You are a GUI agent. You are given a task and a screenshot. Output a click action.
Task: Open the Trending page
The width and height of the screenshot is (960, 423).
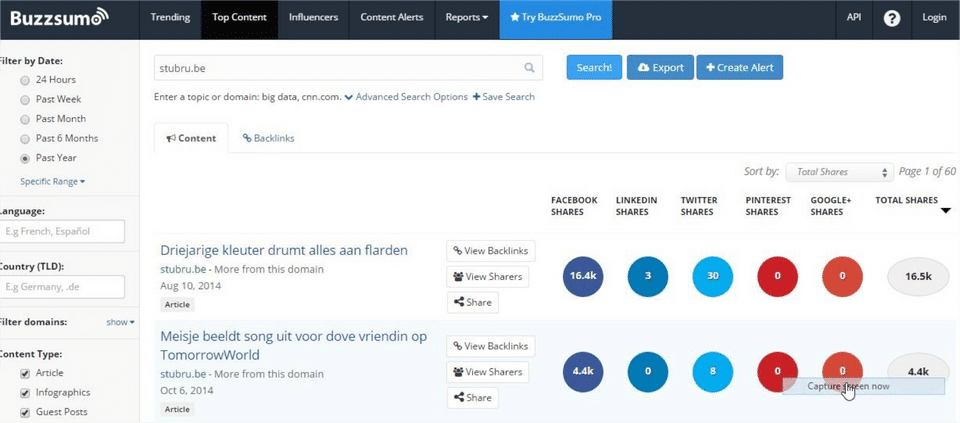[170, 17]
